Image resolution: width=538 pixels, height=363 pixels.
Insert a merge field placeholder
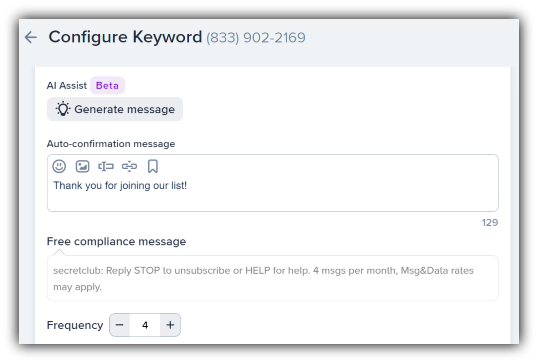pos(106,166)
